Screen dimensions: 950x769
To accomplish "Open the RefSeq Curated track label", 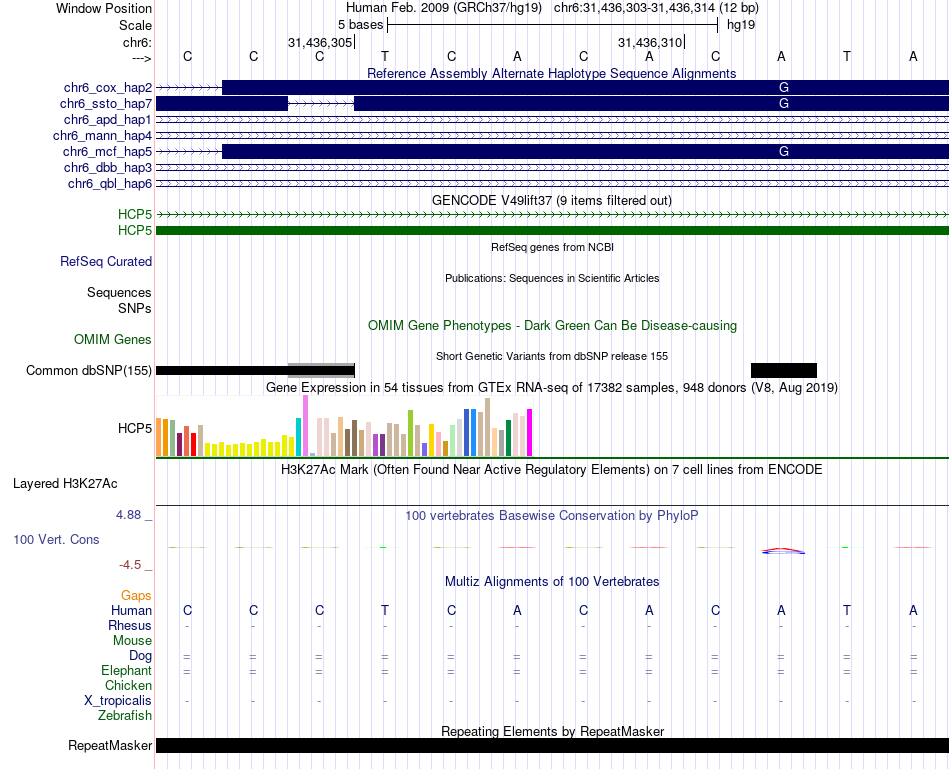I will [106, 262].
